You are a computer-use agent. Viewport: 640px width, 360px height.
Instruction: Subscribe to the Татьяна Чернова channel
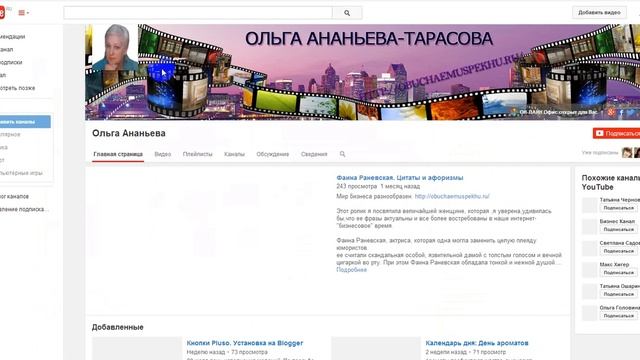tap(619, 208)
